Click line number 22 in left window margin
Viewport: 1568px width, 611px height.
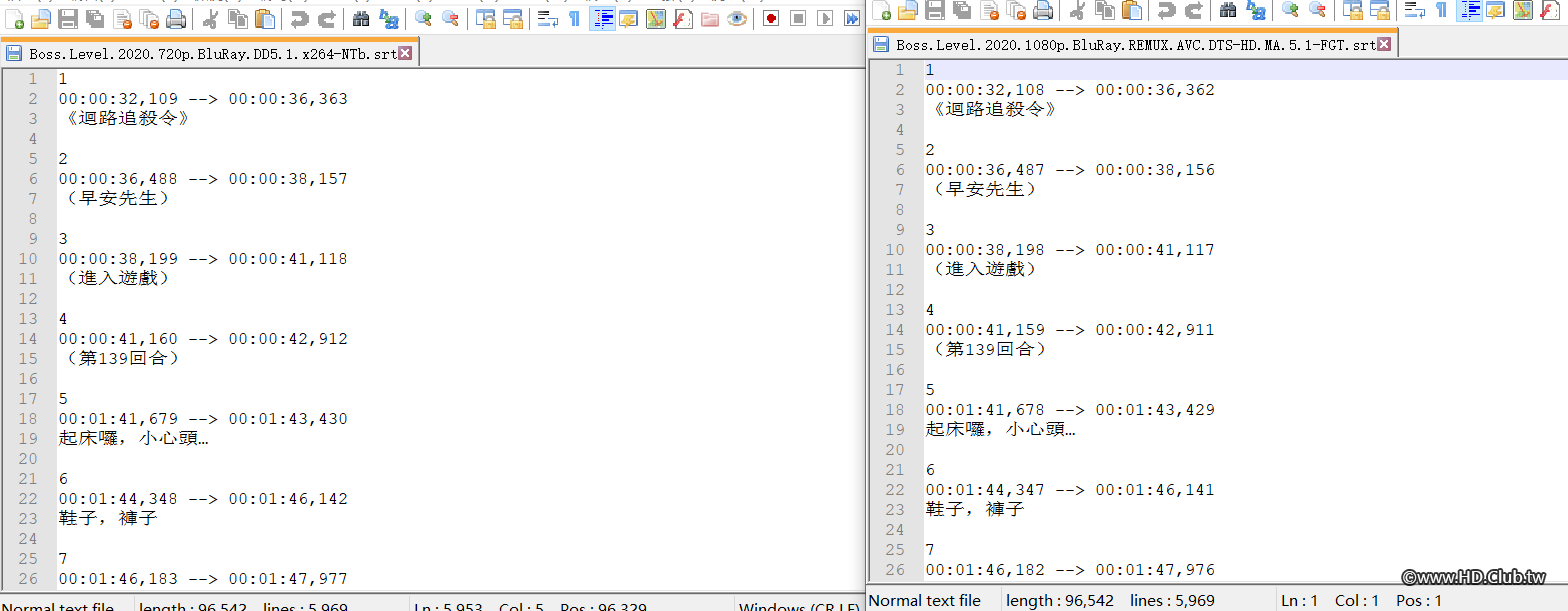point(28,498)
